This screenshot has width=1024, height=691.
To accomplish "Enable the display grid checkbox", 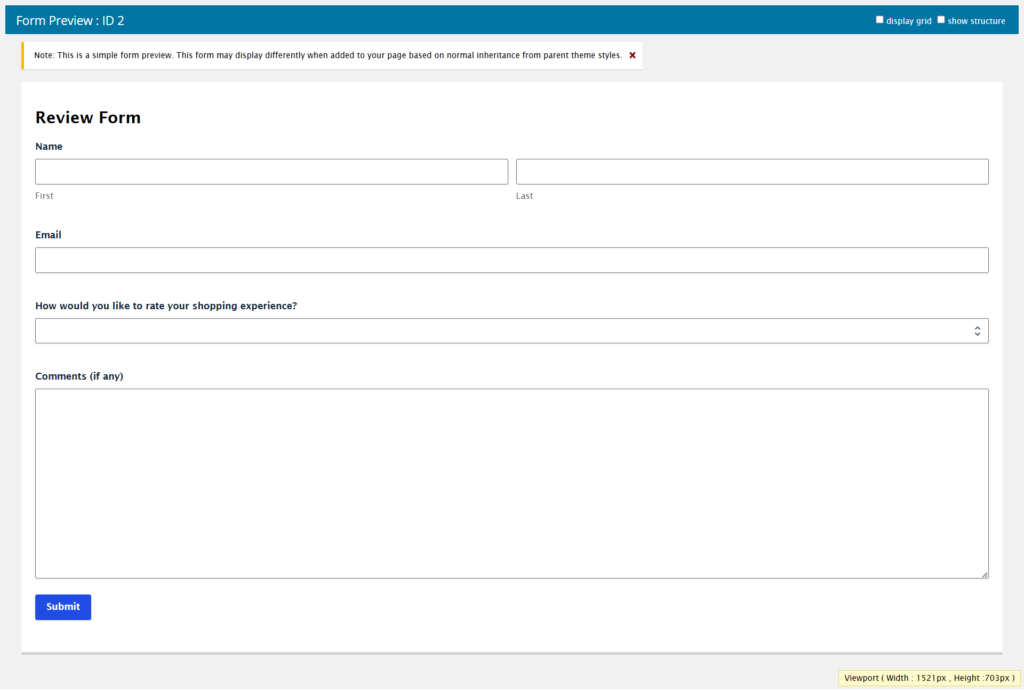I will click(x=880, y=20).
